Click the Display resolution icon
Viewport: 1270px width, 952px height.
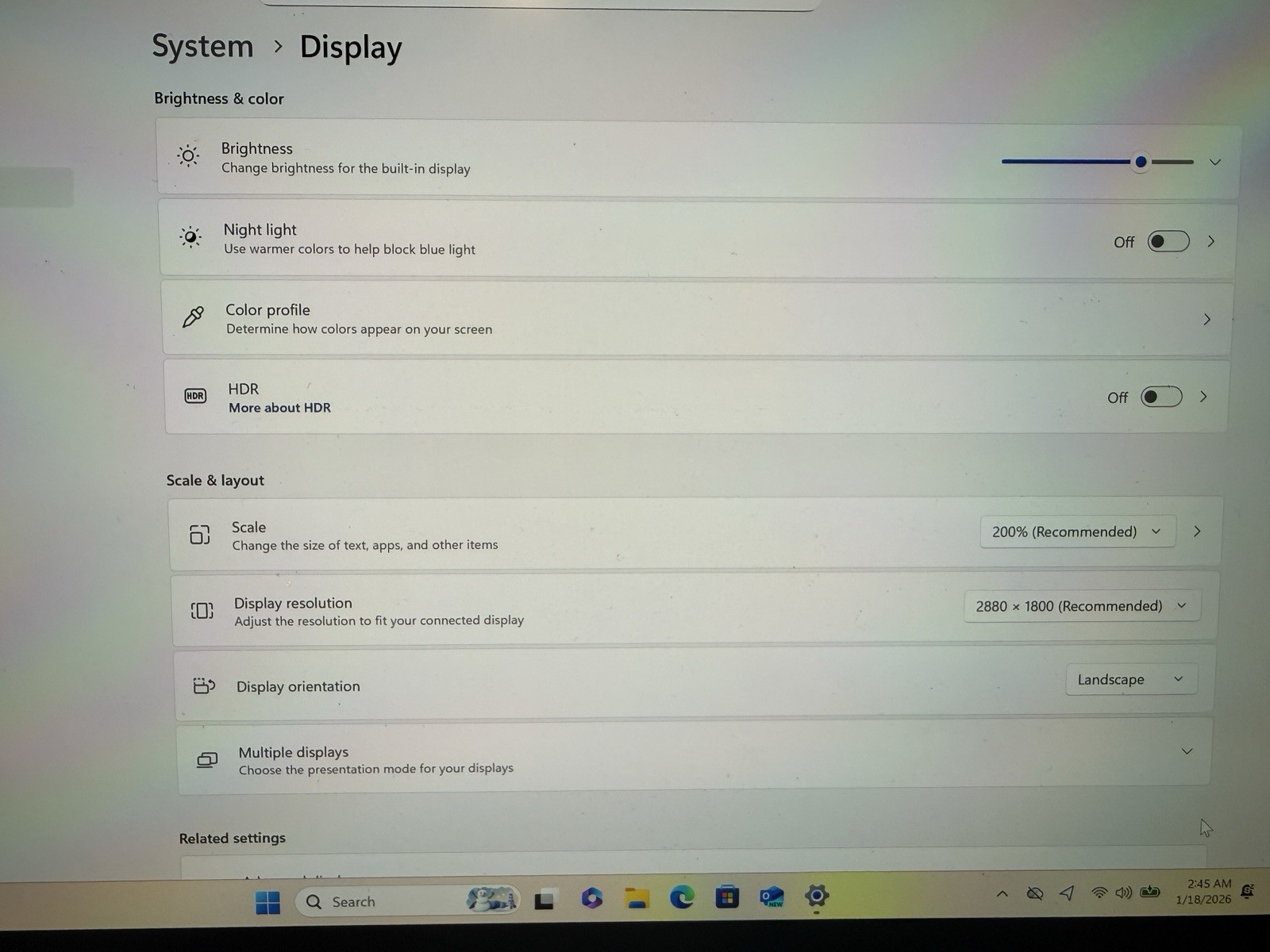point(202,610)
